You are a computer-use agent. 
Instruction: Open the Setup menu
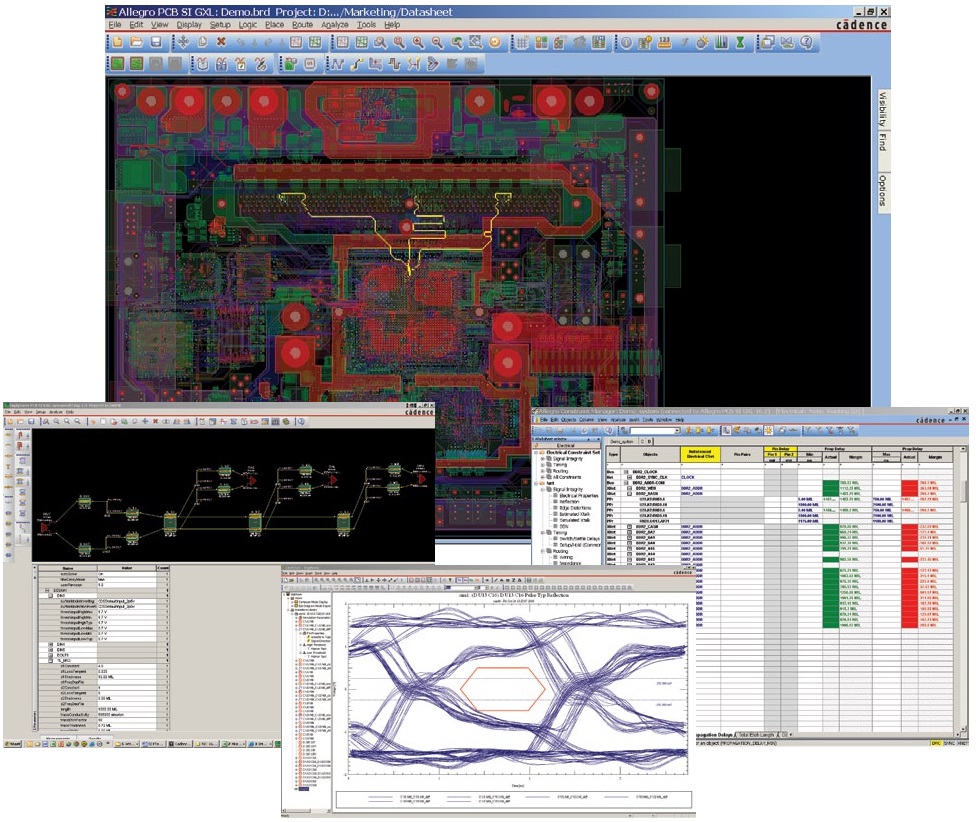click(x=220, y=24)
